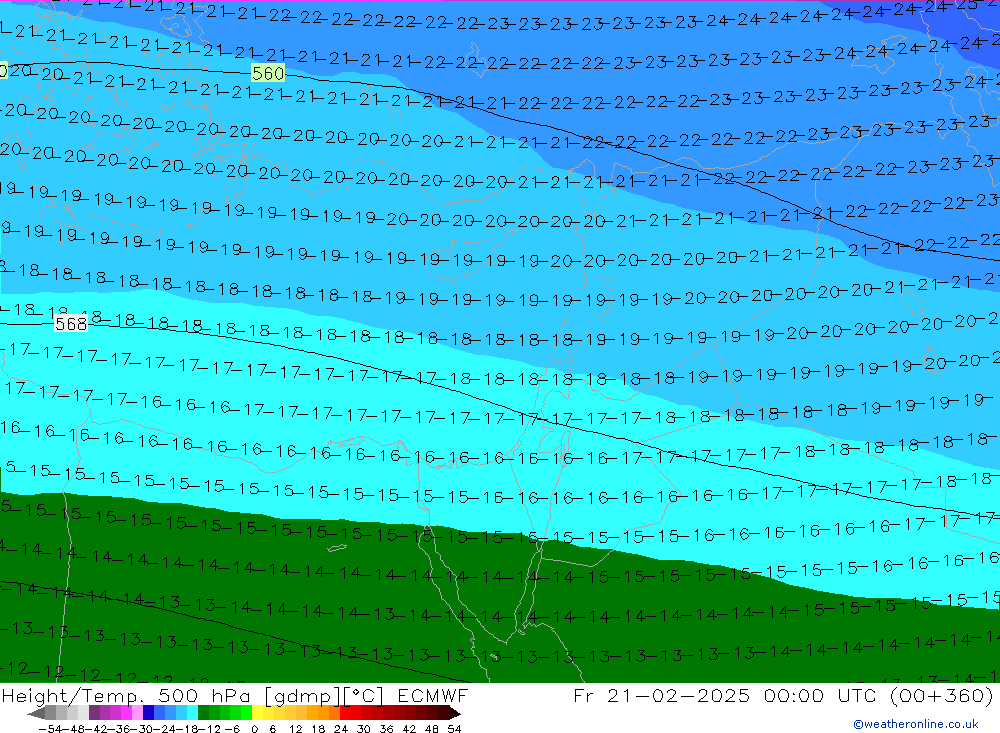This screenshot has height=733, width=1000.
Task: Pick the bright yellow legend swatch above 0
Action: 258,713
